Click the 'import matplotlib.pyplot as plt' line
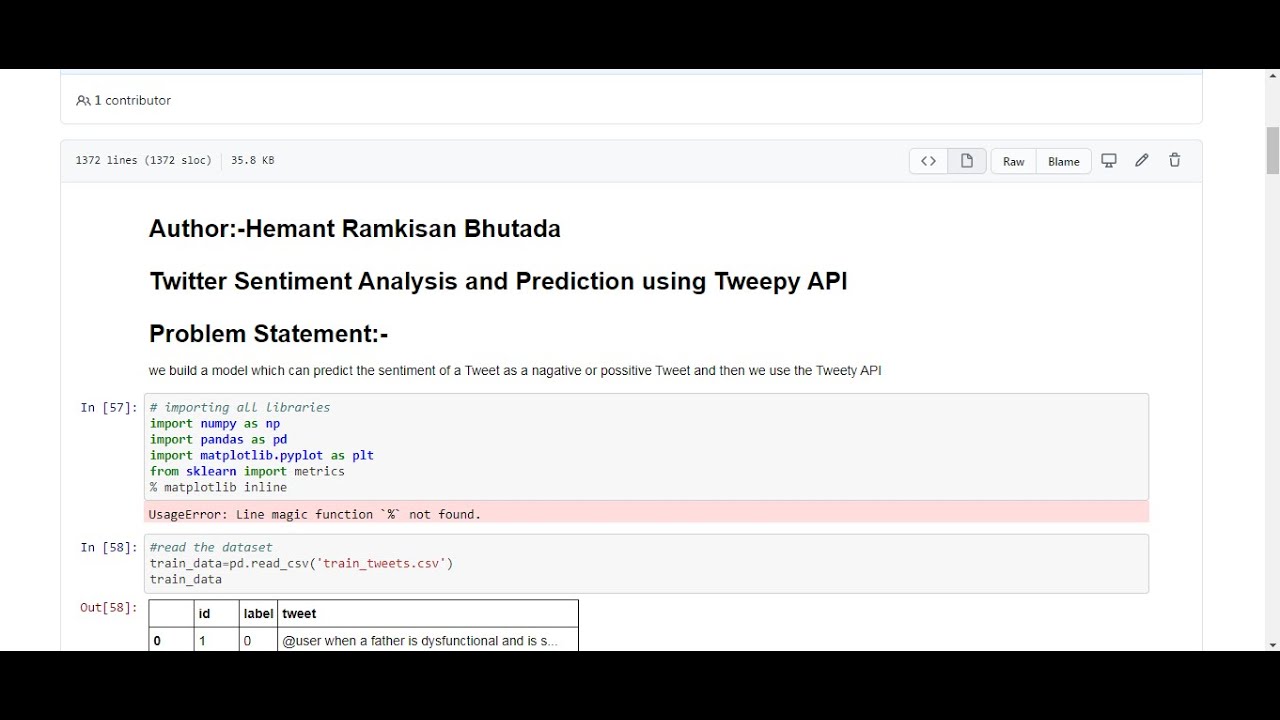This screenshot has width=1280, height=720. click(x=262, y=455)
